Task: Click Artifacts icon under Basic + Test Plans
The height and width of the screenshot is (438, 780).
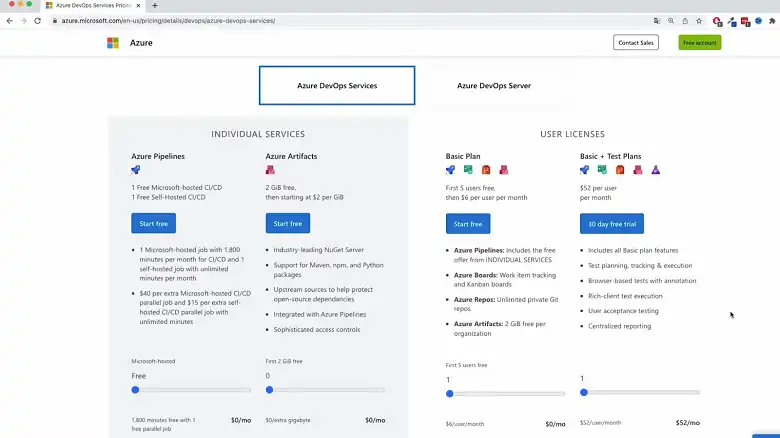Action: point(638,170)
